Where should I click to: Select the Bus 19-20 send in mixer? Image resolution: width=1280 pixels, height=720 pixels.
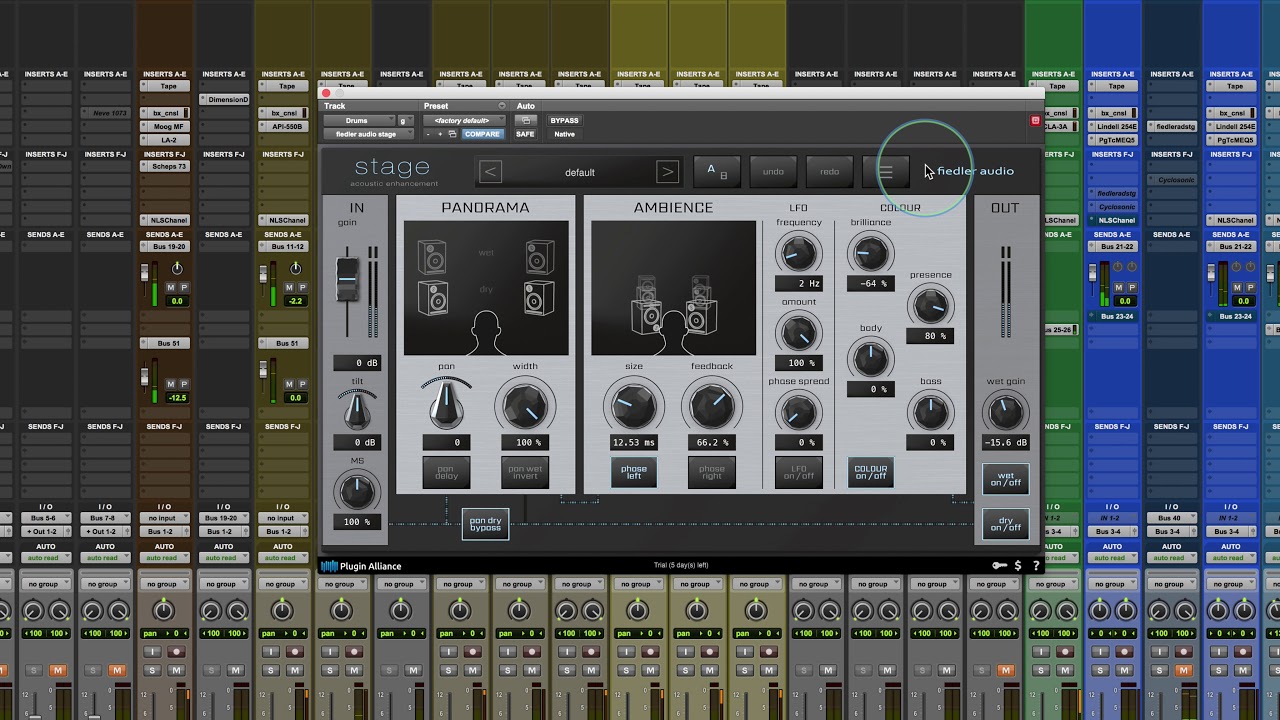point(165,246)
